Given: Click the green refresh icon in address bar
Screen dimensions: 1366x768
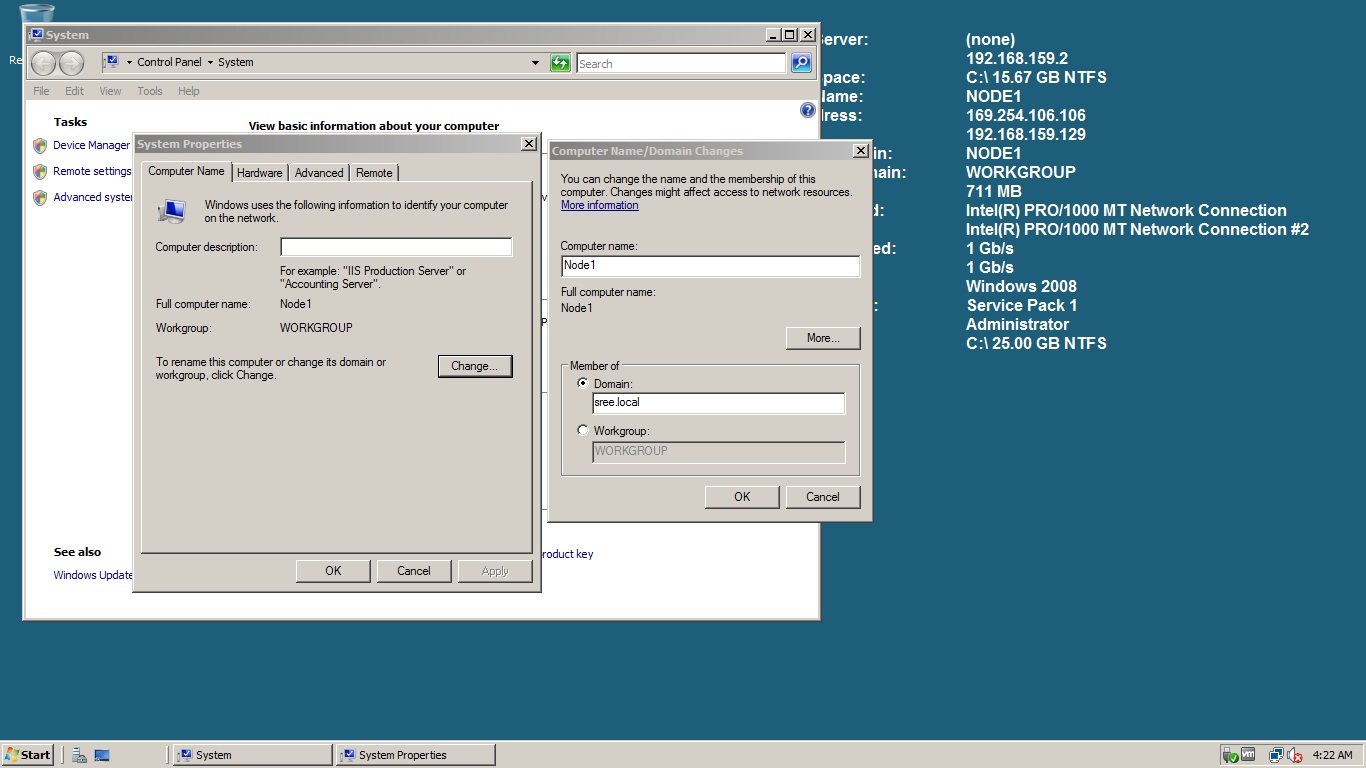Looking at the screenshot, I should (560, 63).
